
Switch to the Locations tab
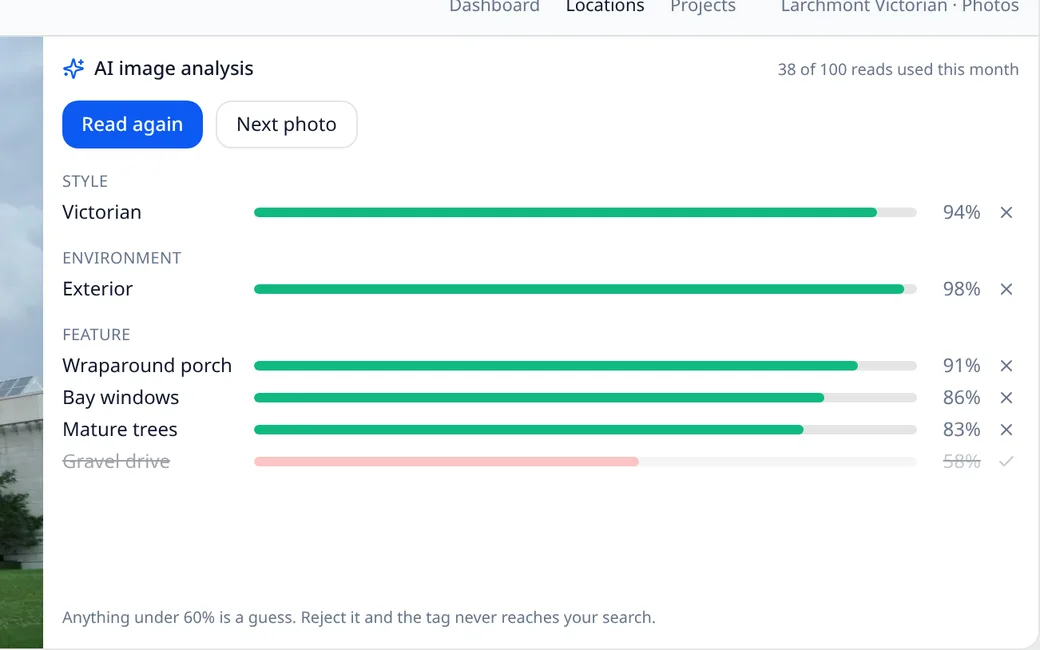pyautogui.click(x=605, y=7)
